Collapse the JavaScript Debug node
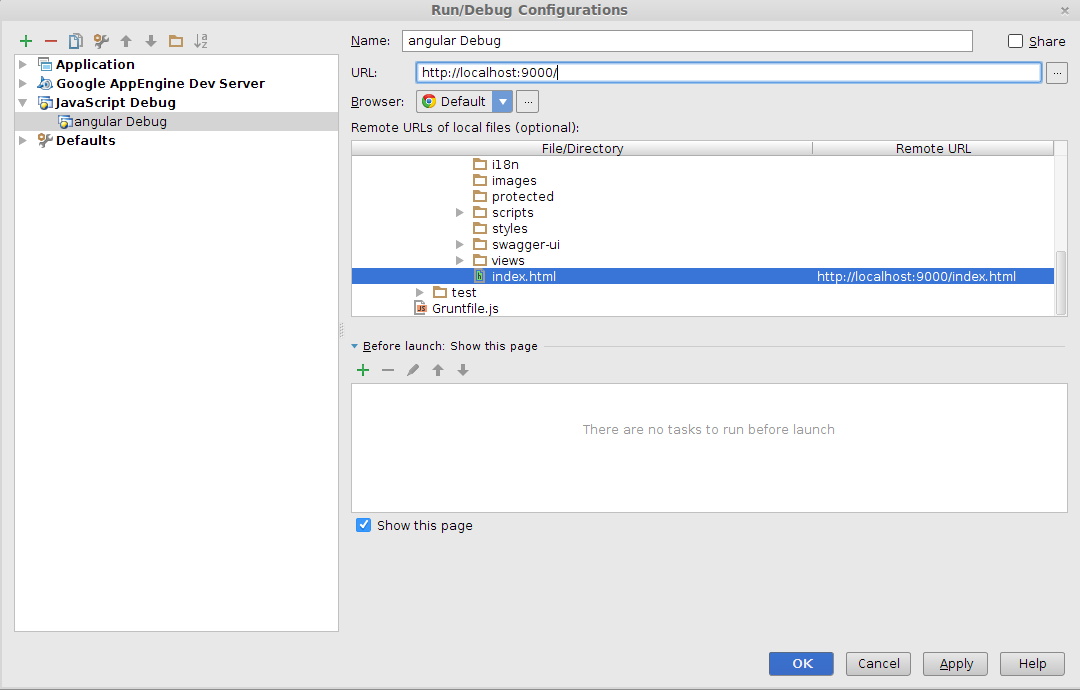This screenshot has height=690, width=1080. [22, 102]
